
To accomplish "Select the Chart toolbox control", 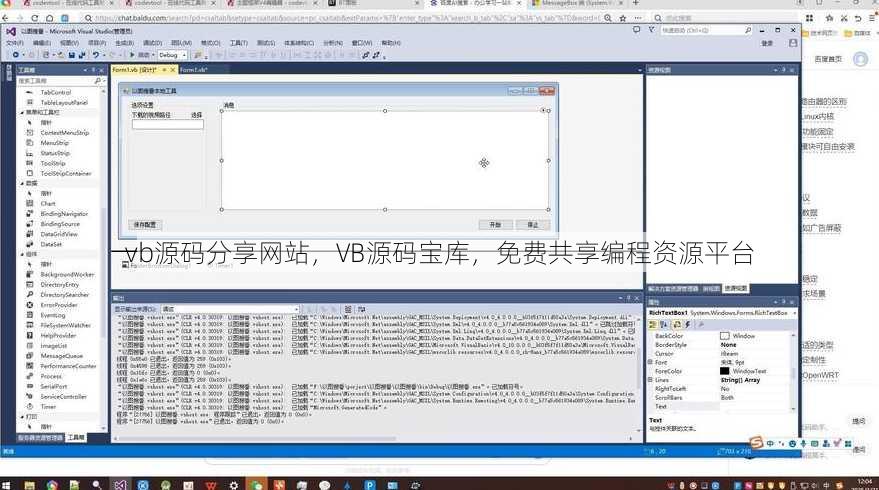I will click(x=48, y=204).
